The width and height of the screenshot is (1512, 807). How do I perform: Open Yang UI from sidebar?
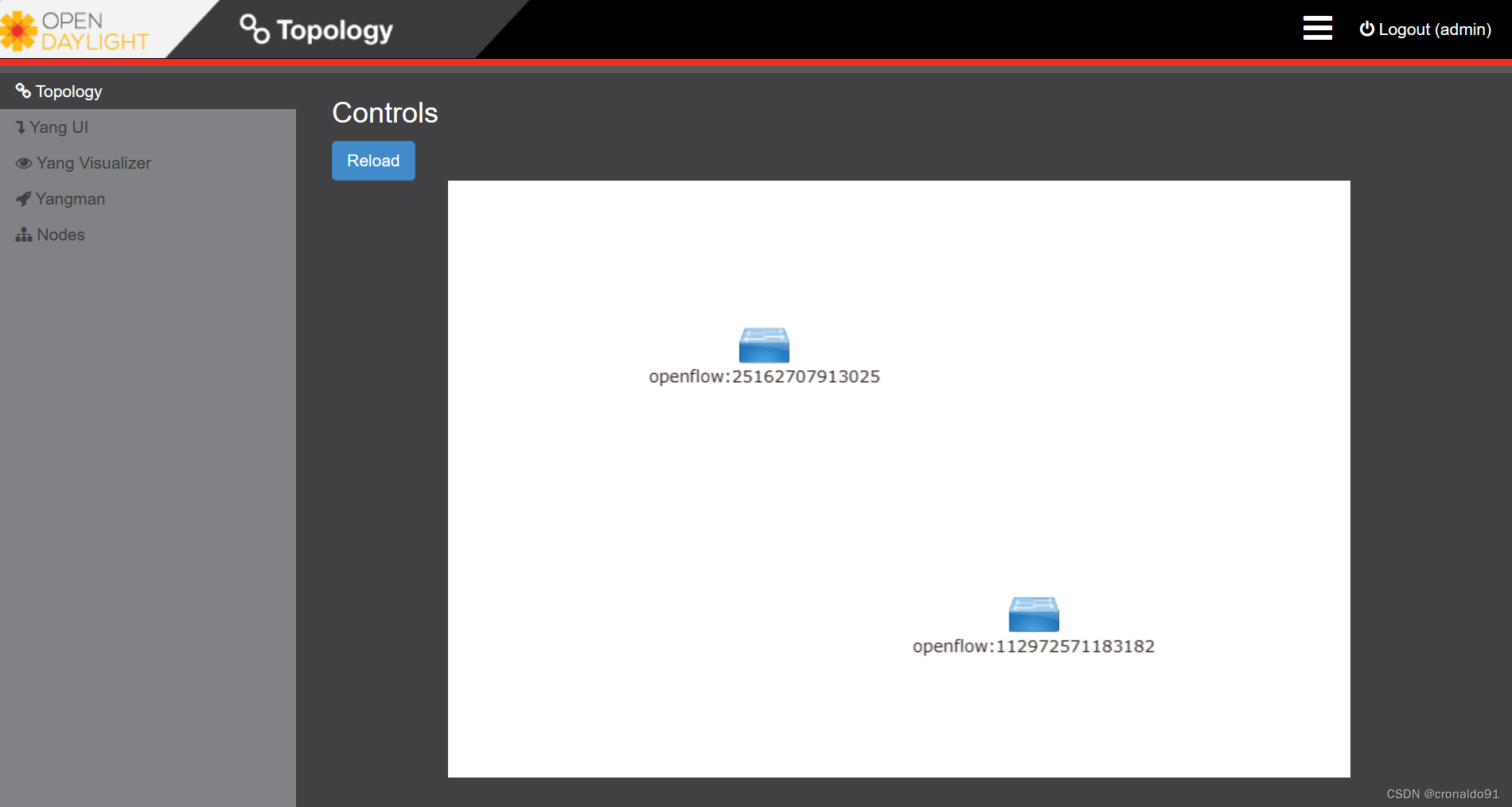tap(148, 127)
